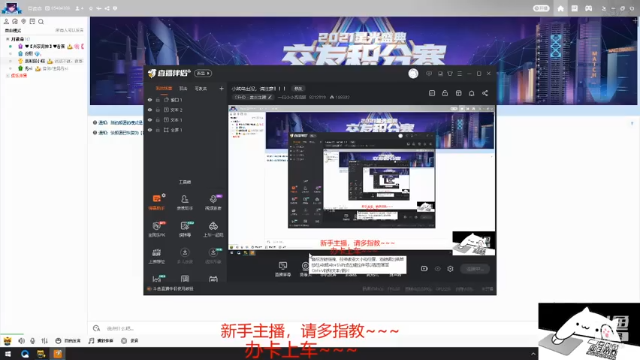
Task: Edit the stream title with the pencil icon
Action: (x=270, y=97)
